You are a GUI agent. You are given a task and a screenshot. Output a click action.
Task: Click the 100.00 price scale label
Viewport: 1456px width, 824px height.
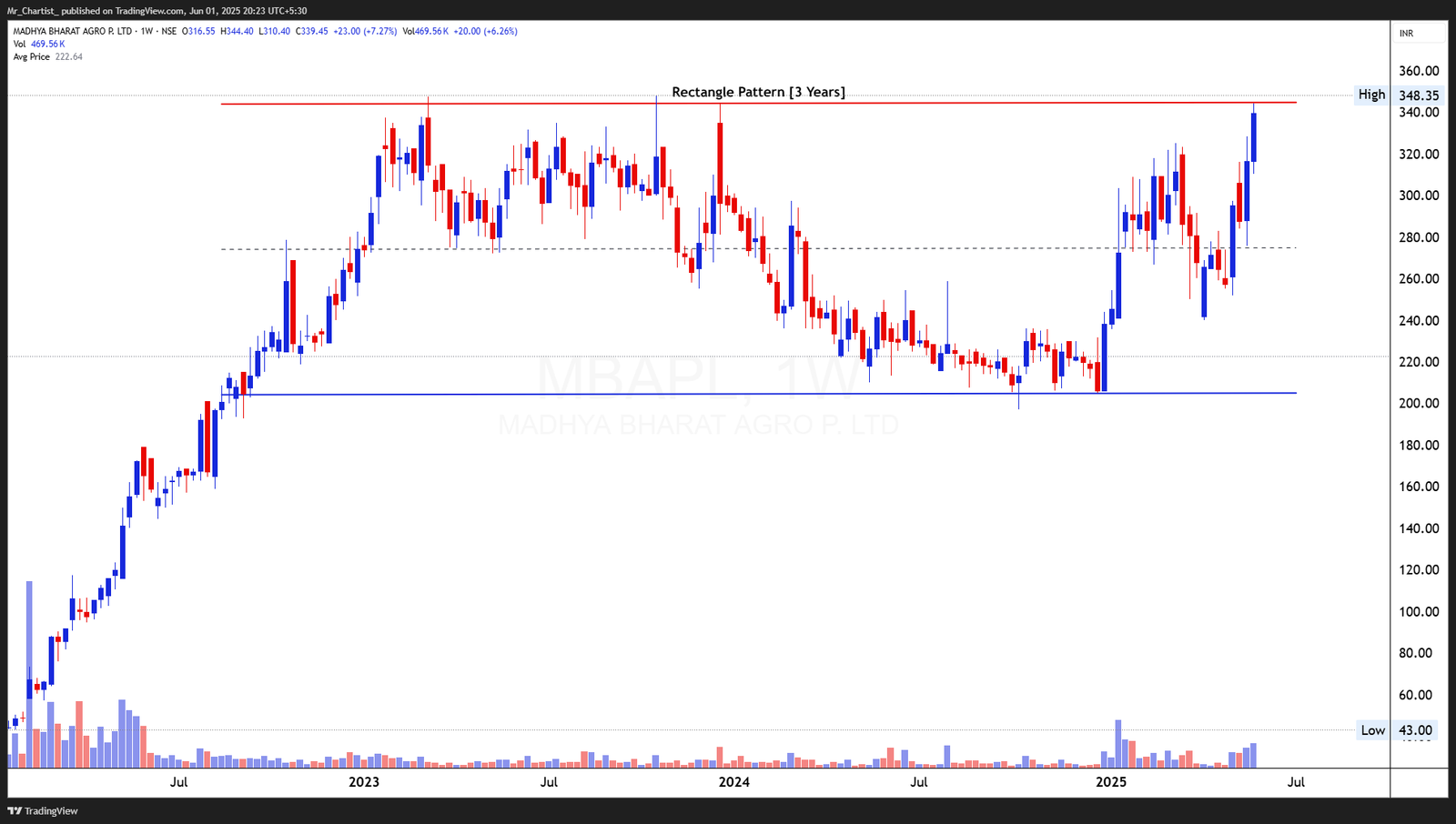[1419, 611]
